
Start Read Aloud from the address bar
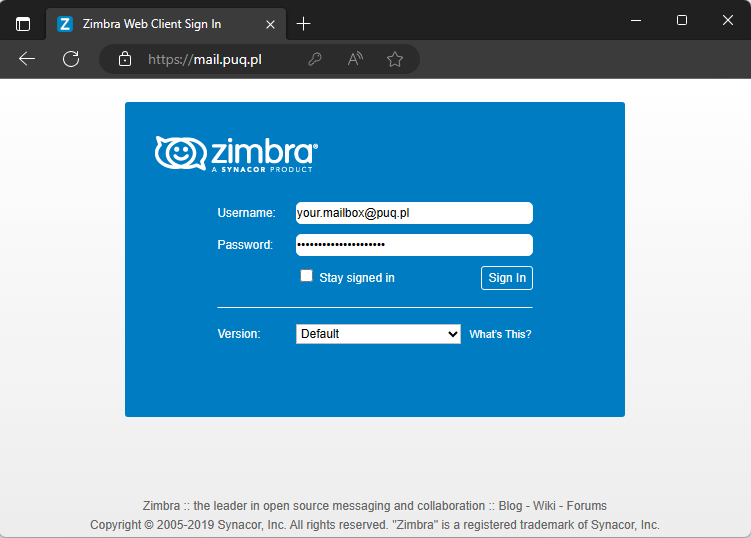pos(355,59)
